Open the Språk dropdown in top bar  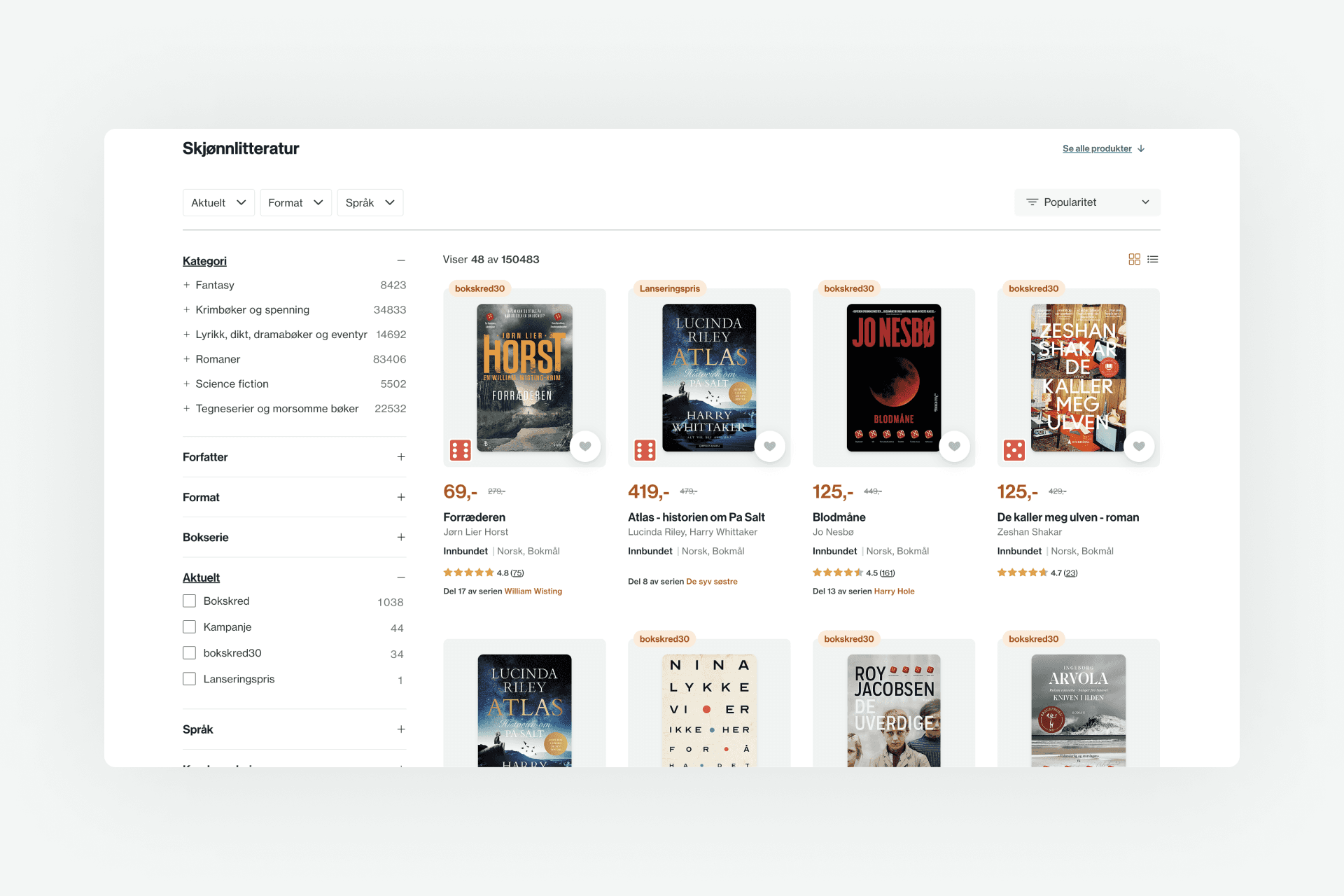click(x=370, y=202)
